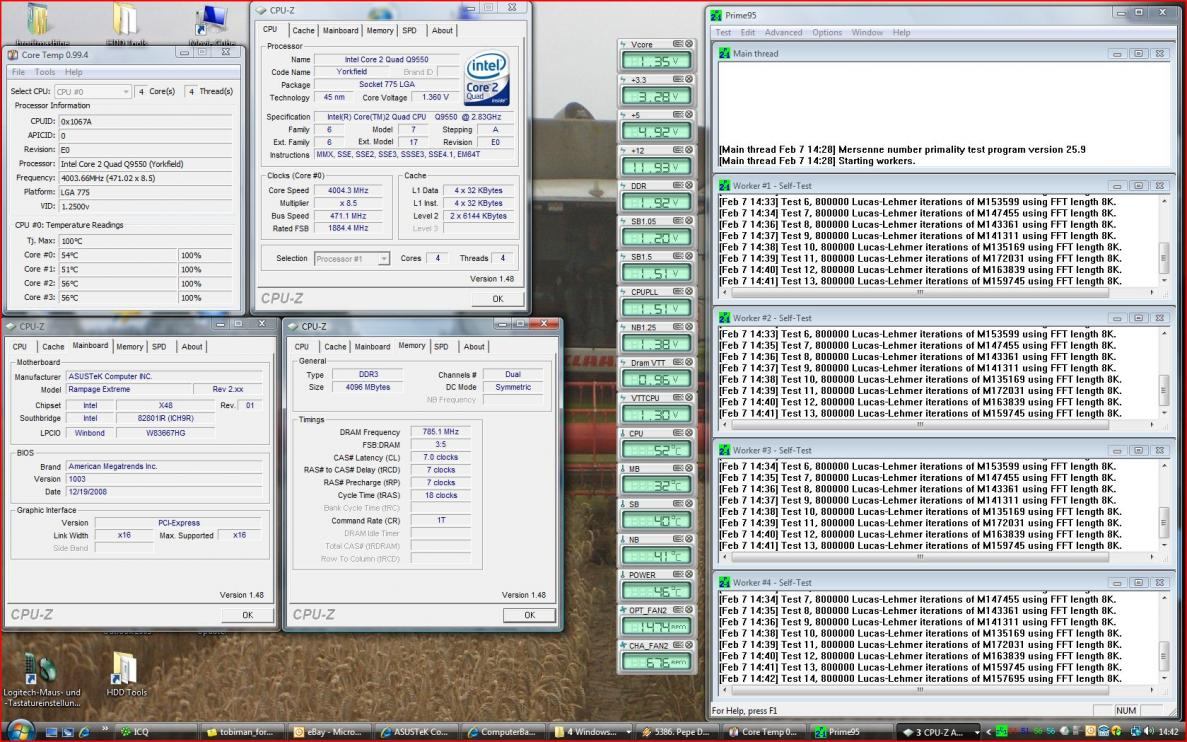Open the Options menu in Prime95
The width and height of the screenshot is (1187, 742).
coord(827,33)
